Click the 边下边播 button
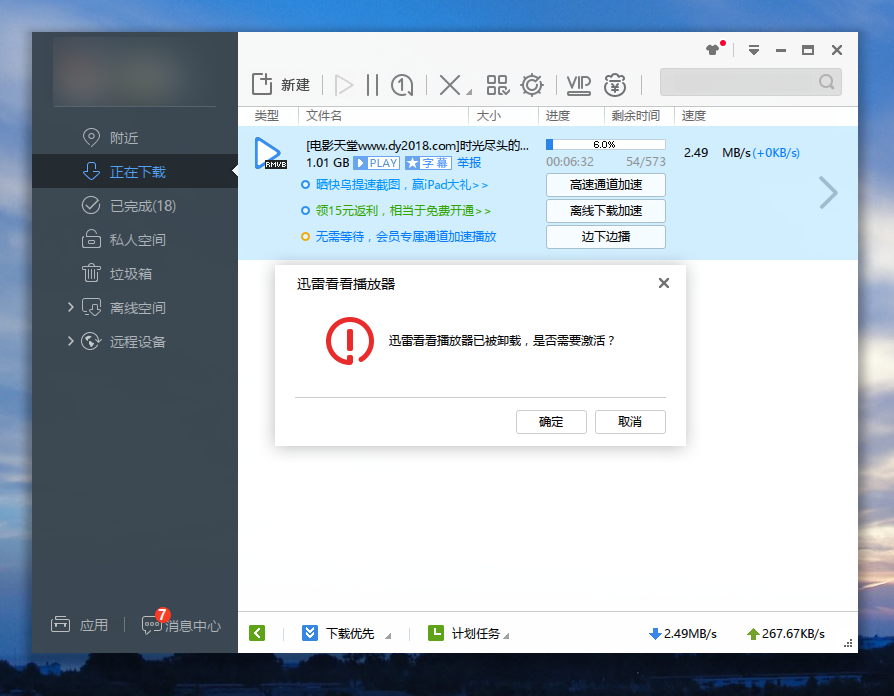 click(x=606, y=237)
